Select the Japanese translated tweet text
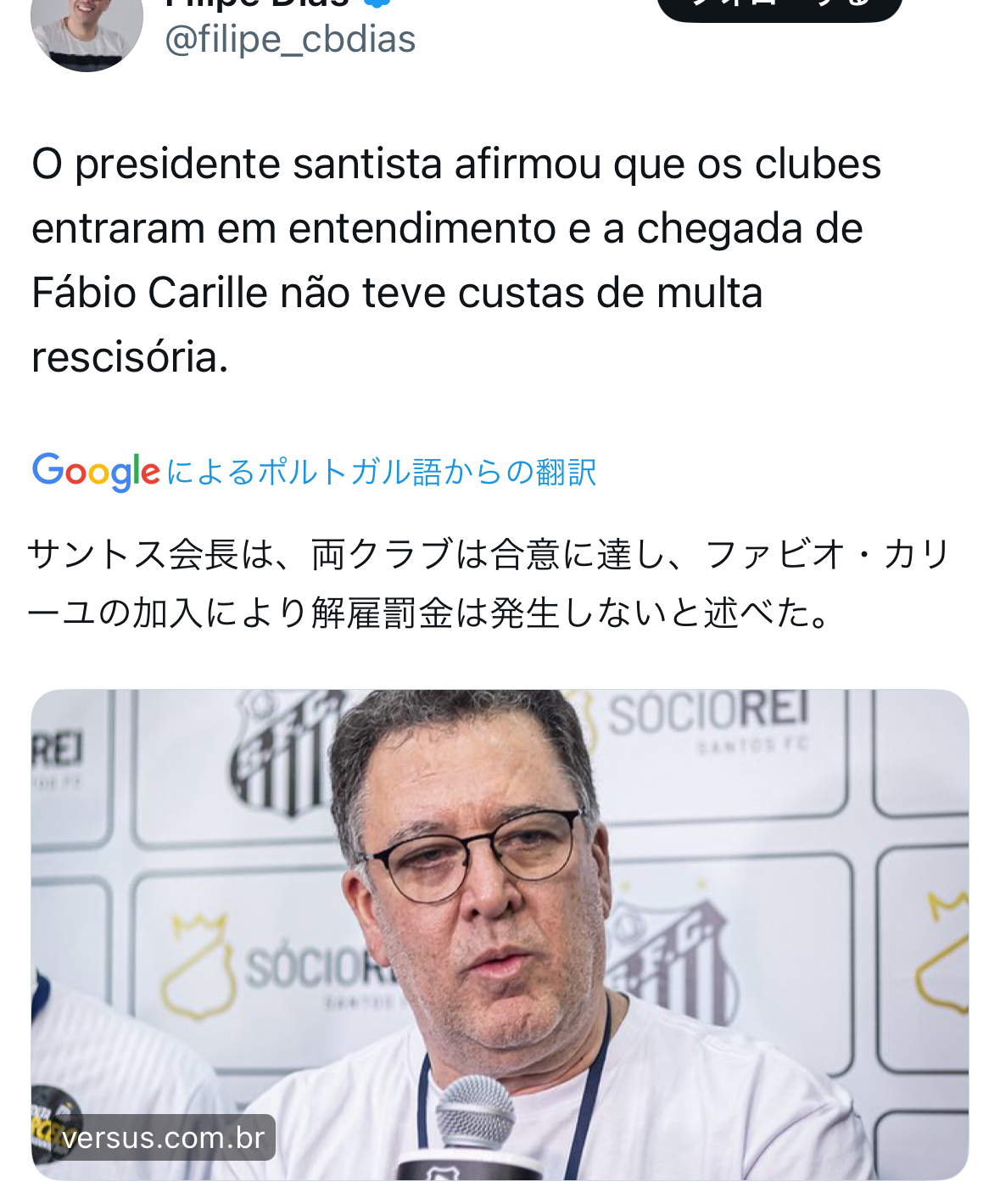 [x=489, y=584]
